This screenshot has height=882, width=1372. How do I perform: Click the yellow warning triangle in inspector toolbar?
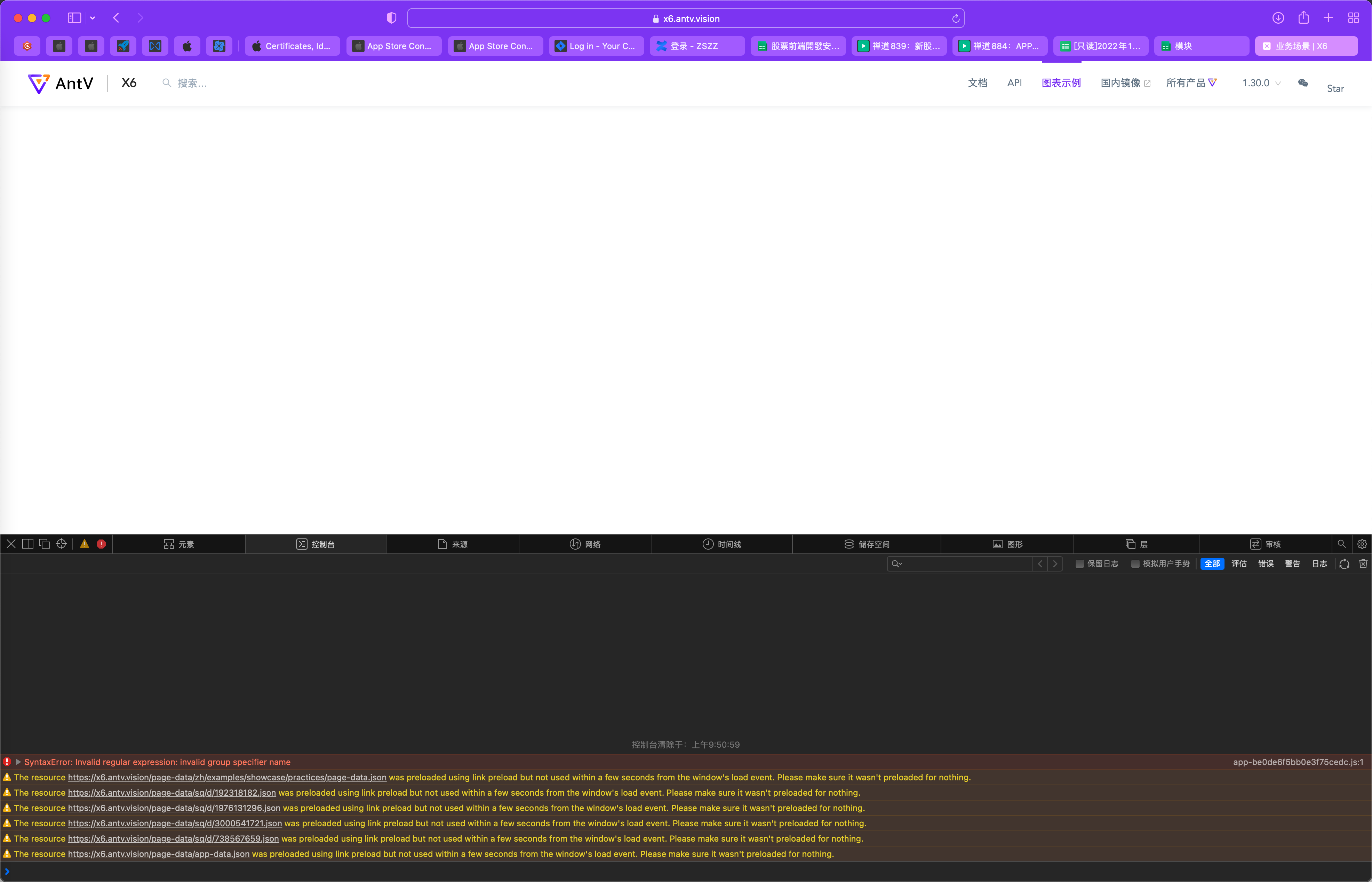pos(85,544)
